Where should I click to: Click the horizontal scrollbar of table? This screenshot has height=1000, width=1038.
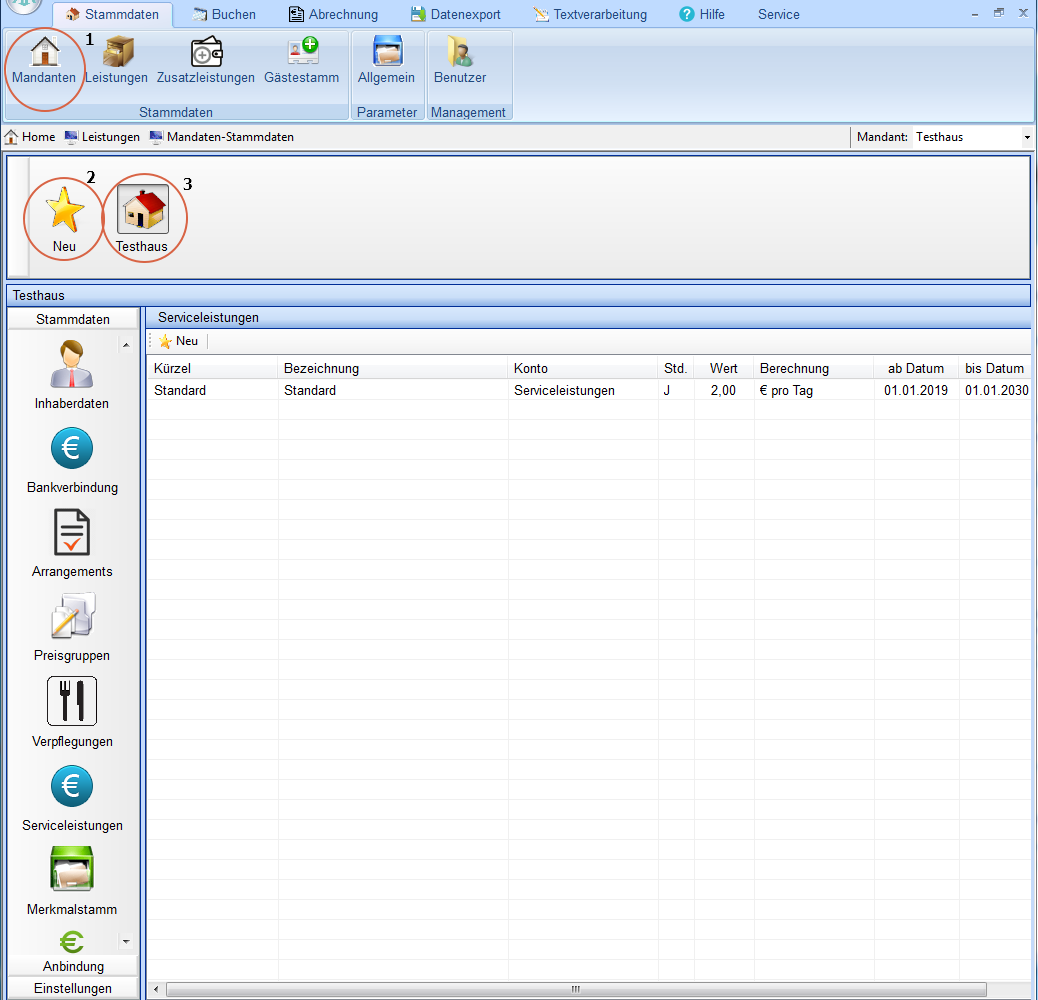(575, 989)
